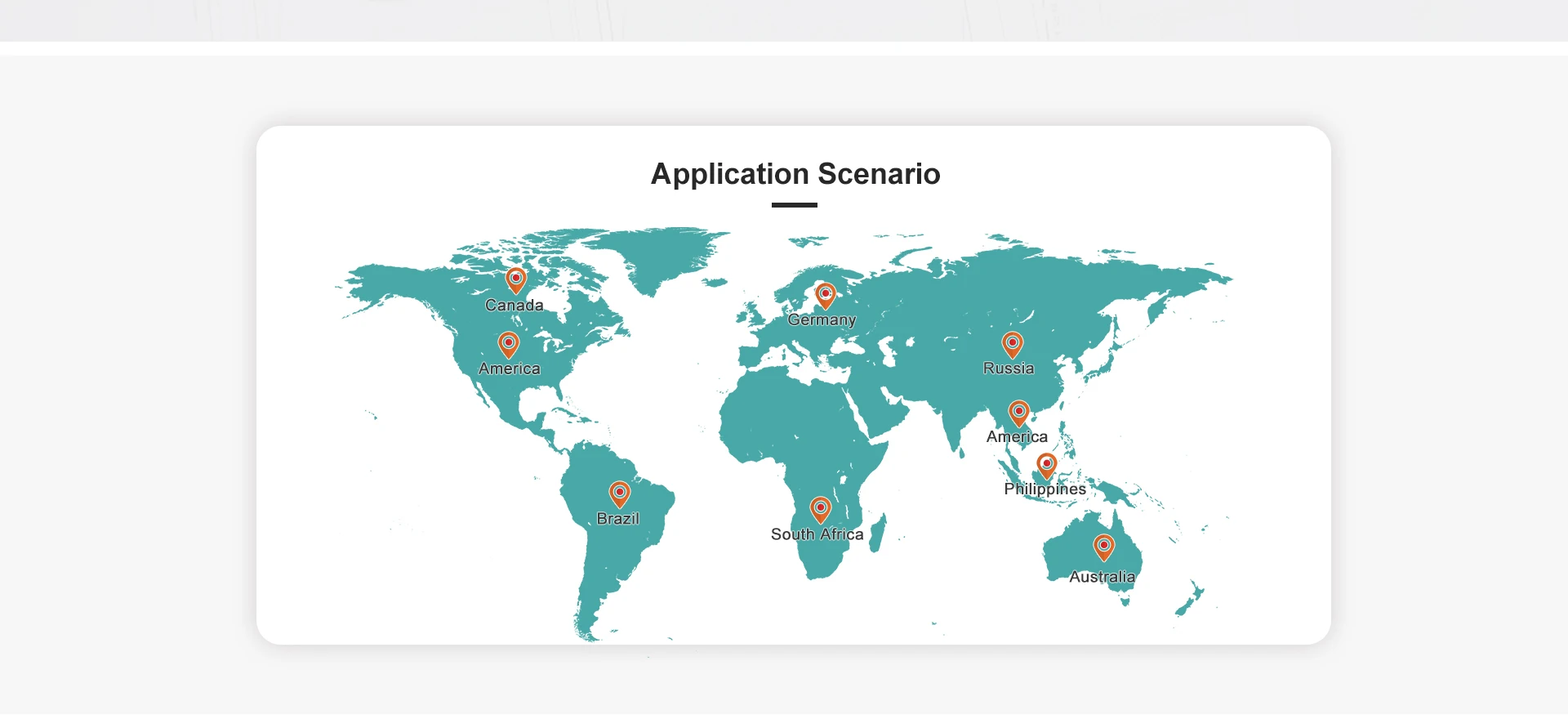
Task: Click the Canada text label
Action: [x=514, y=306]
